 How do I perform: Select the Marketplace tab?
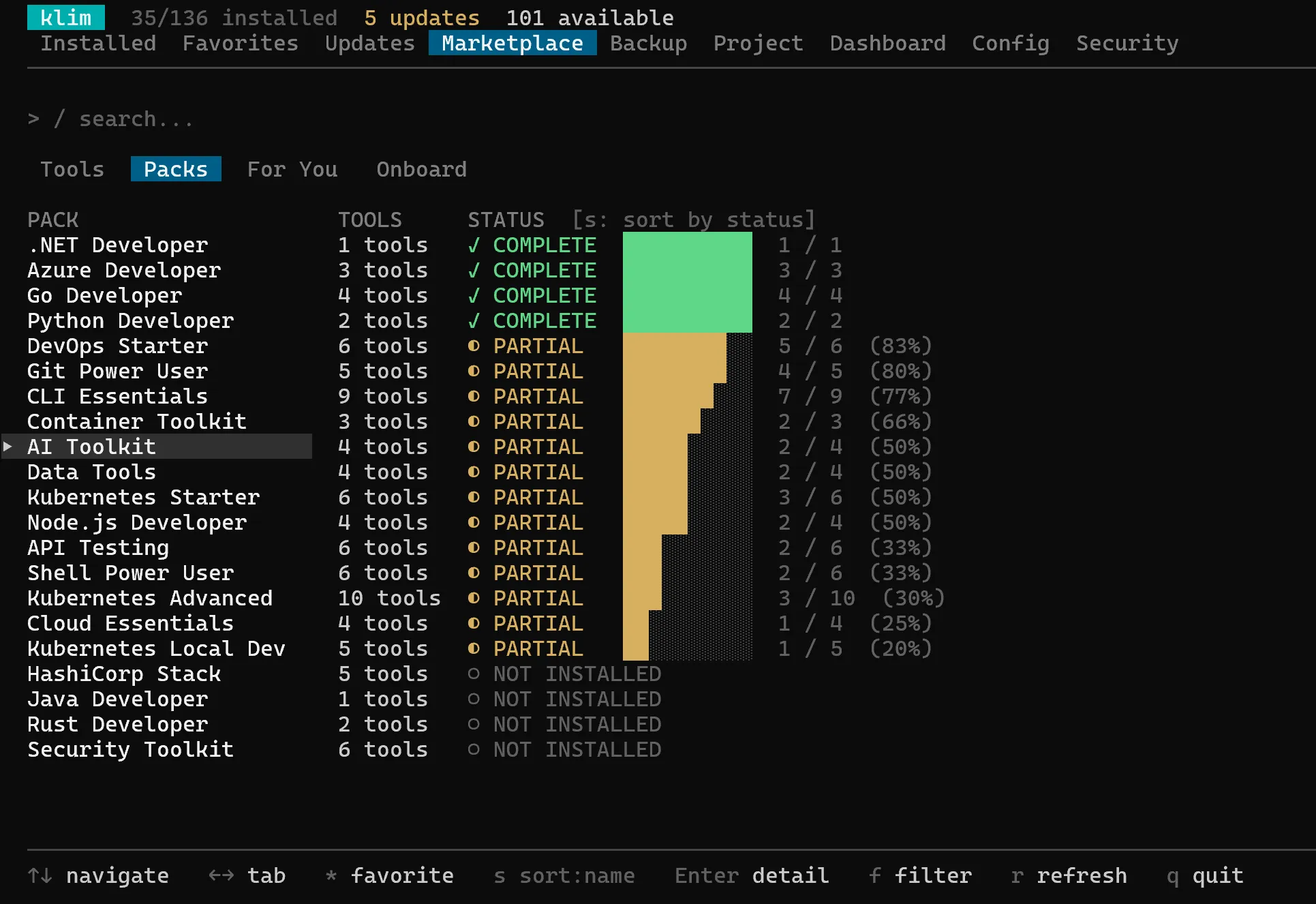(x=512, y=43)
